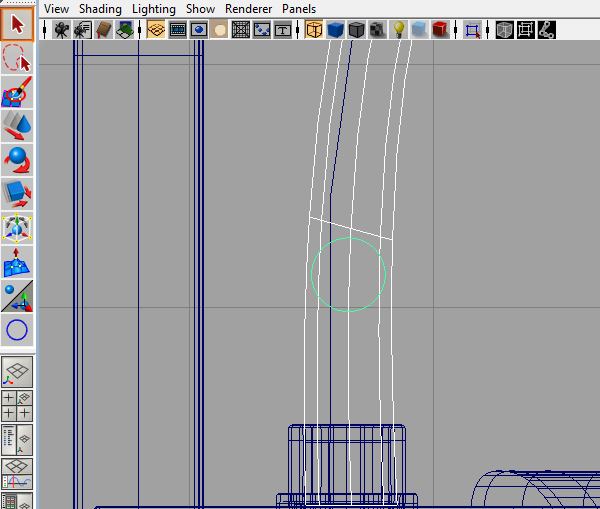Screen dimensions: 600x509
Task: Choose the Paint Selection tool
Action: (x=17, y=92)
